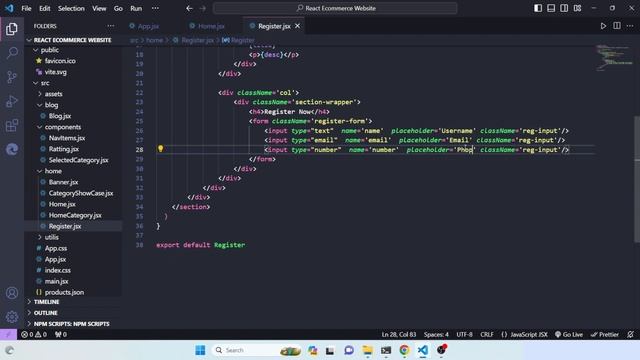
Task: Open the Explorer view in activity bar
Action: [12, 29]
